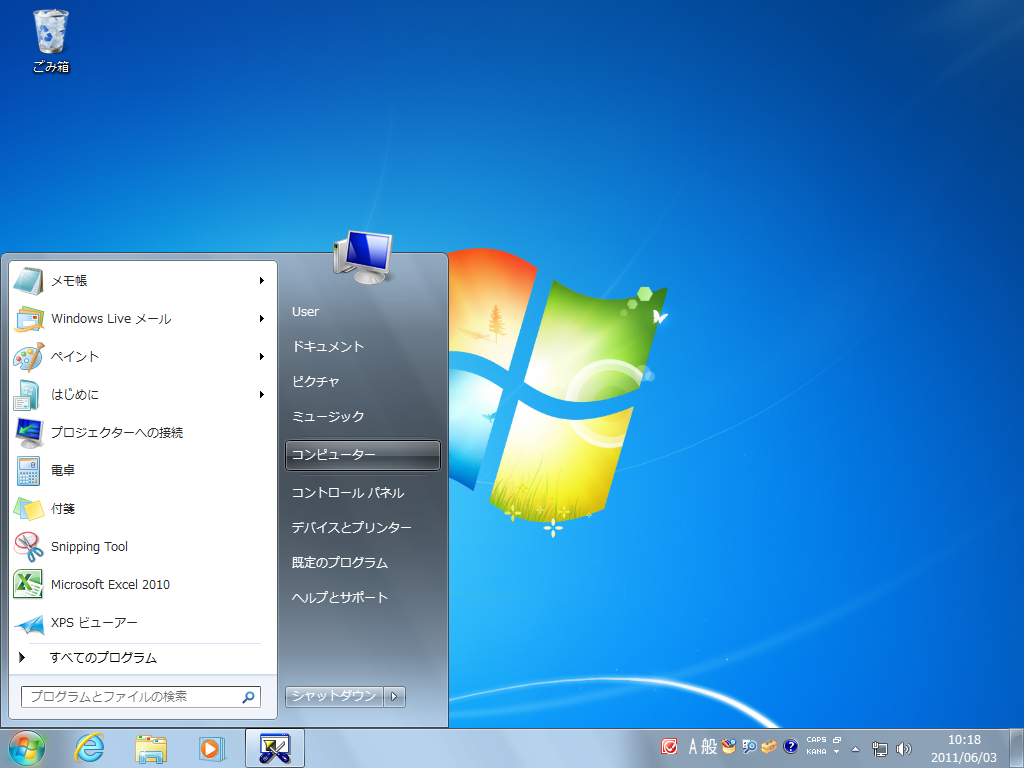Click シャットダウン button

[334, 696]
